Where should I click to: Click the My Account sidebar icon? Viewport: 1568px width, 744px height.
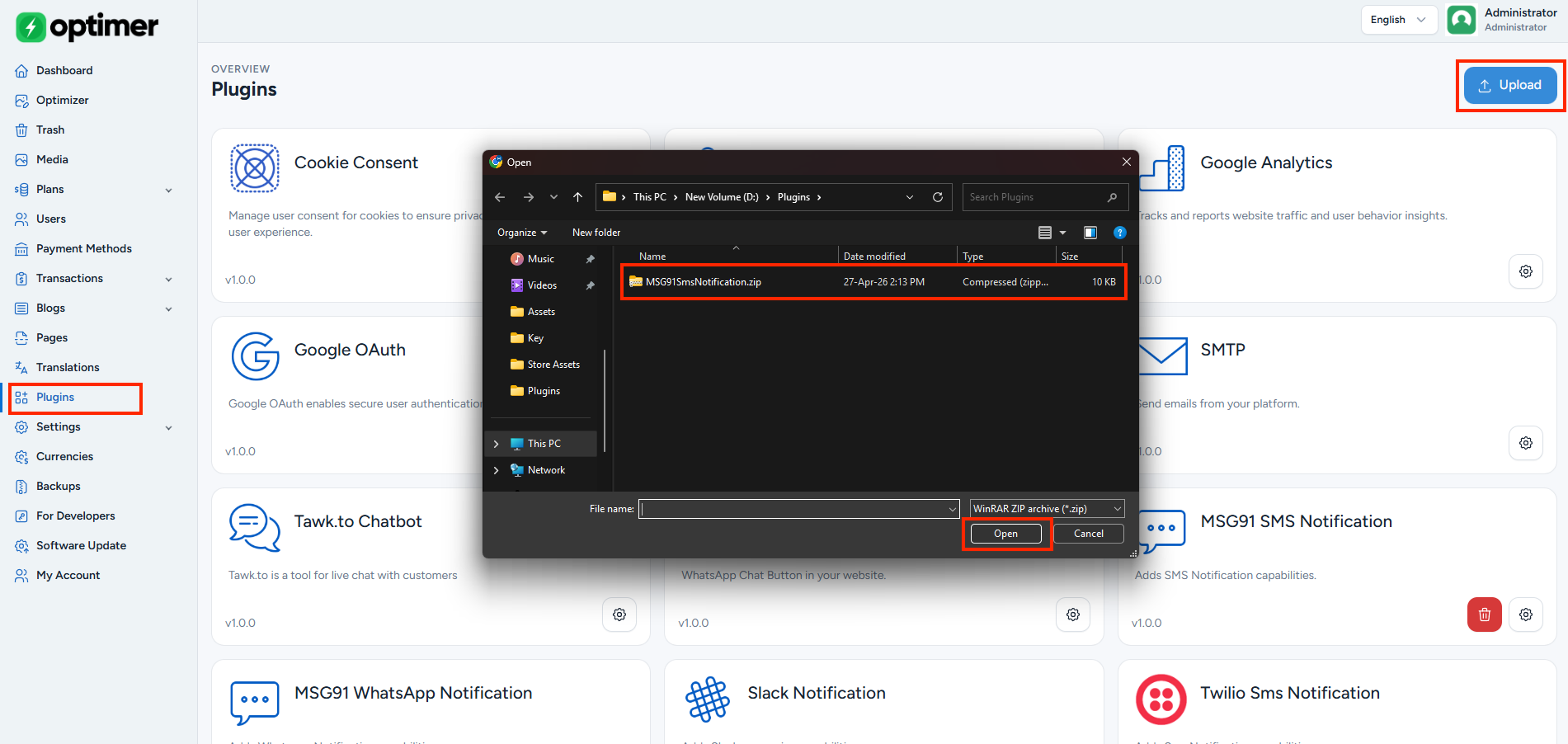[21, 575]
